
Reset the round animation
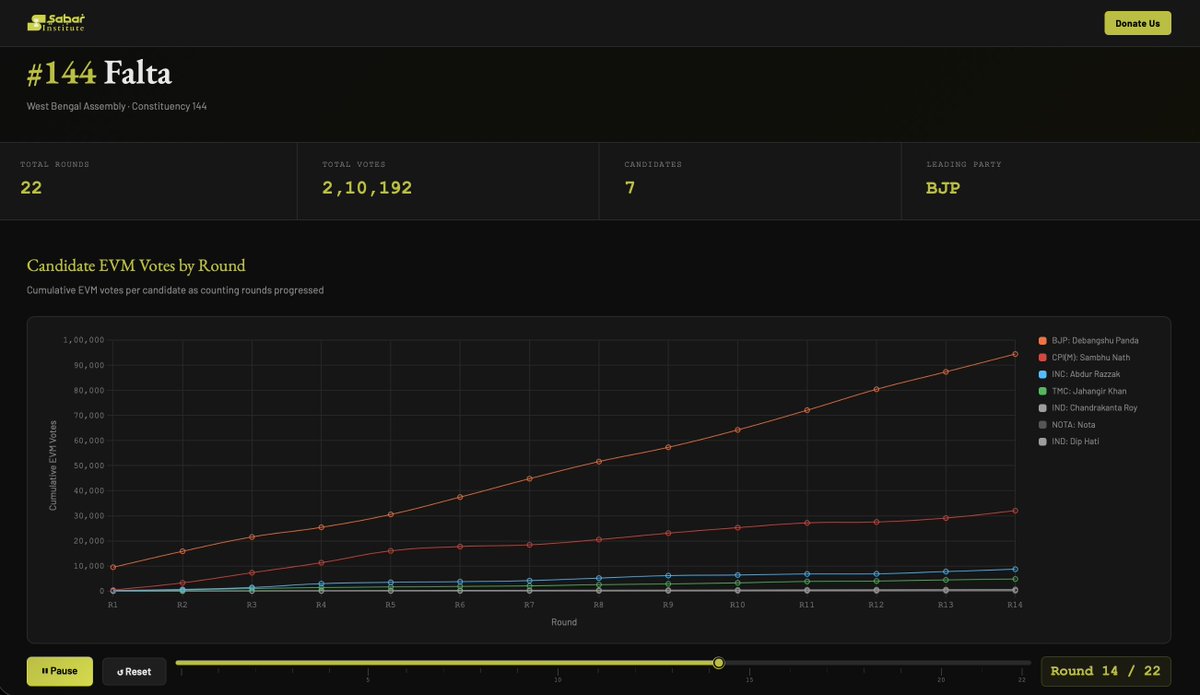[134, 671]
